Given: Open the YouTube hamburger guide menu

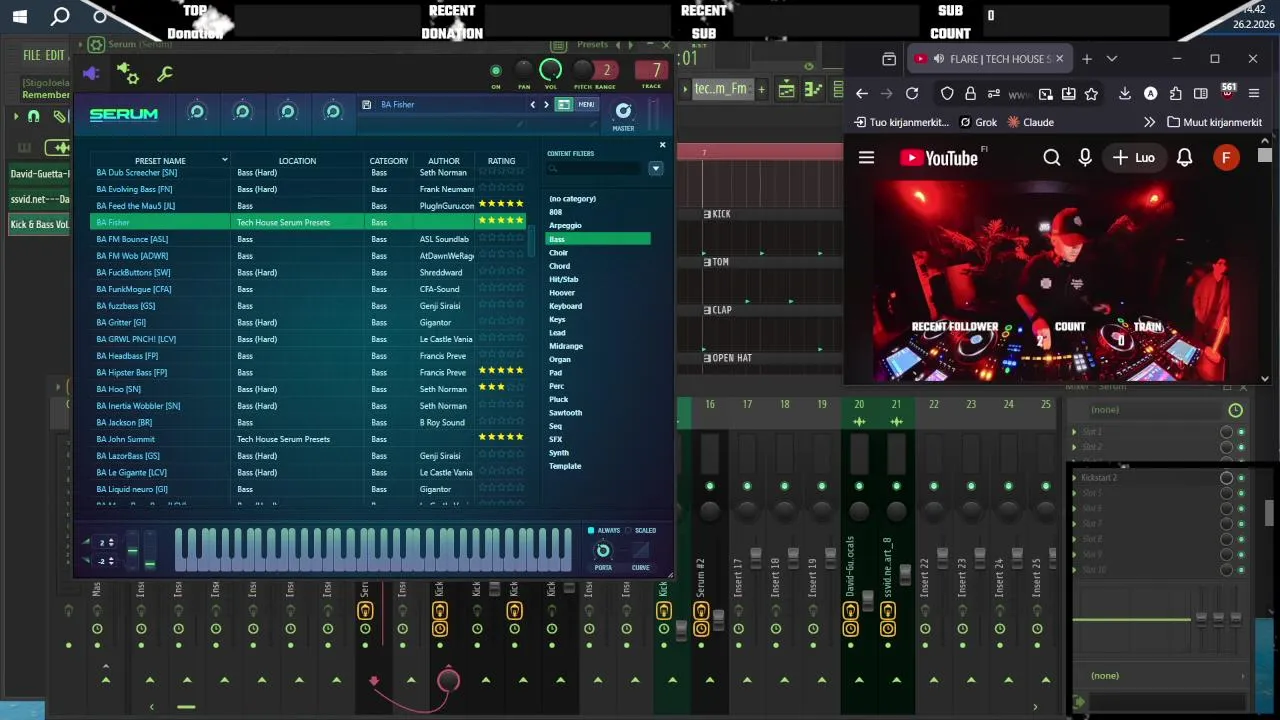Looking at the screenshot, I should [867, 157].
